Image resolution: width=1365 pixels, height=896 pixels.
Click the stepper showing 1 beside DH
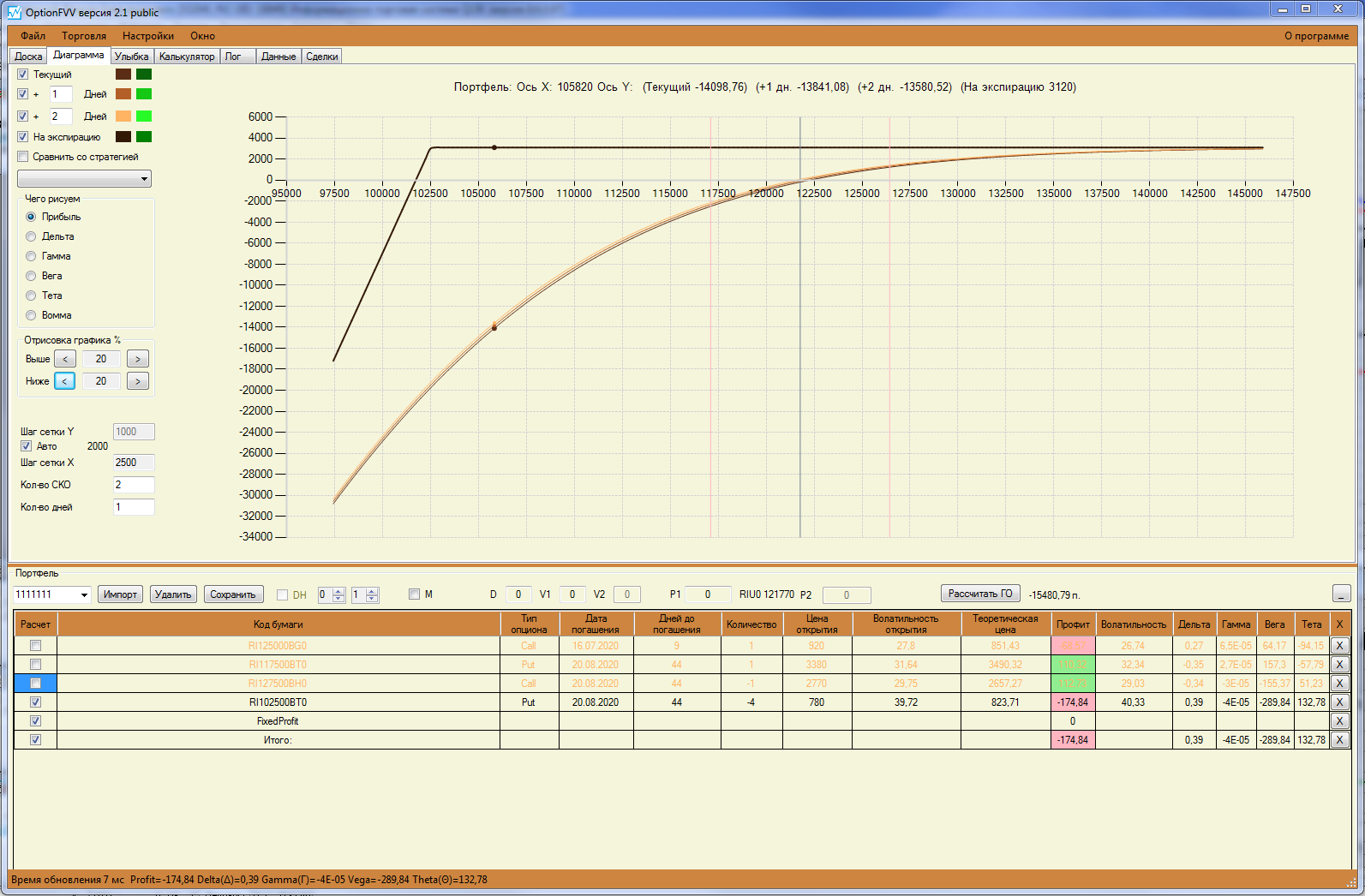point(364,594)
